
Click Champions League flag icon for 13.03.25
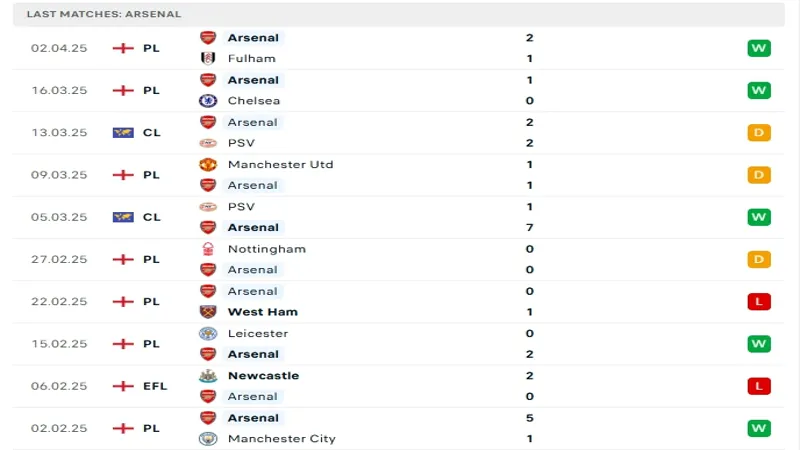pyautogui.click(x=123, y=133)
